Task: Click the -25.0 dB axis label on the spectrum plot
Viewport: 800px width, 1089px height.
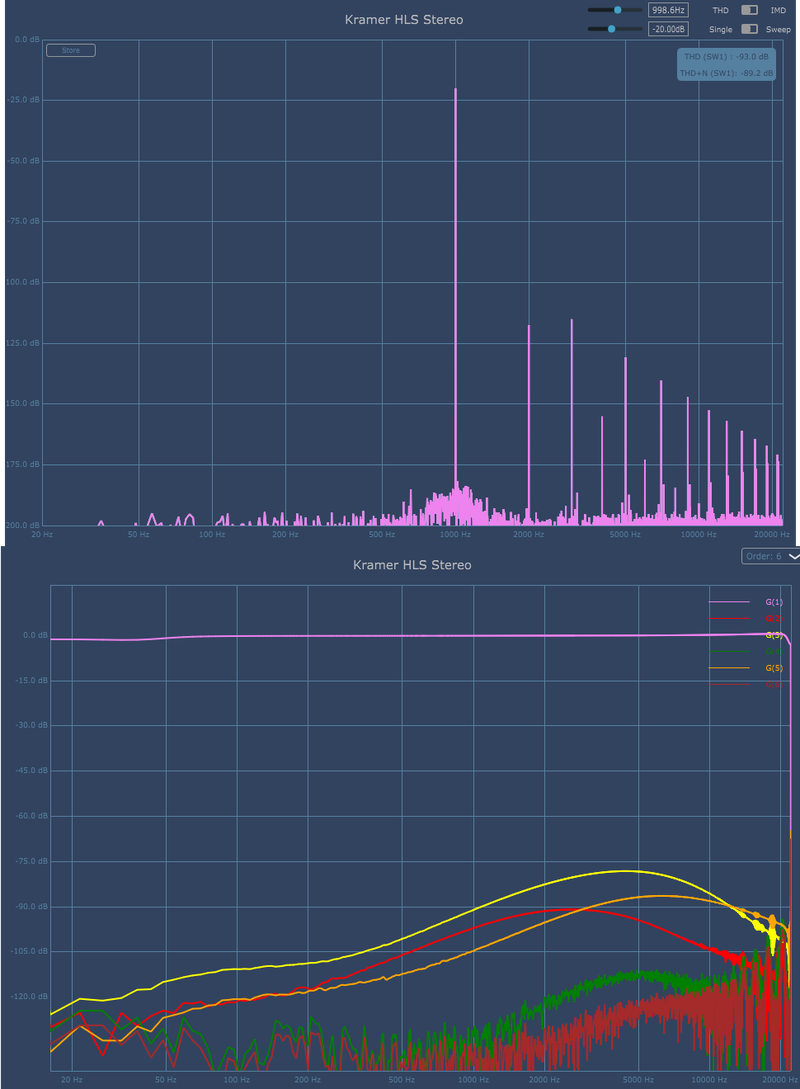Action: tap(24, 100)
